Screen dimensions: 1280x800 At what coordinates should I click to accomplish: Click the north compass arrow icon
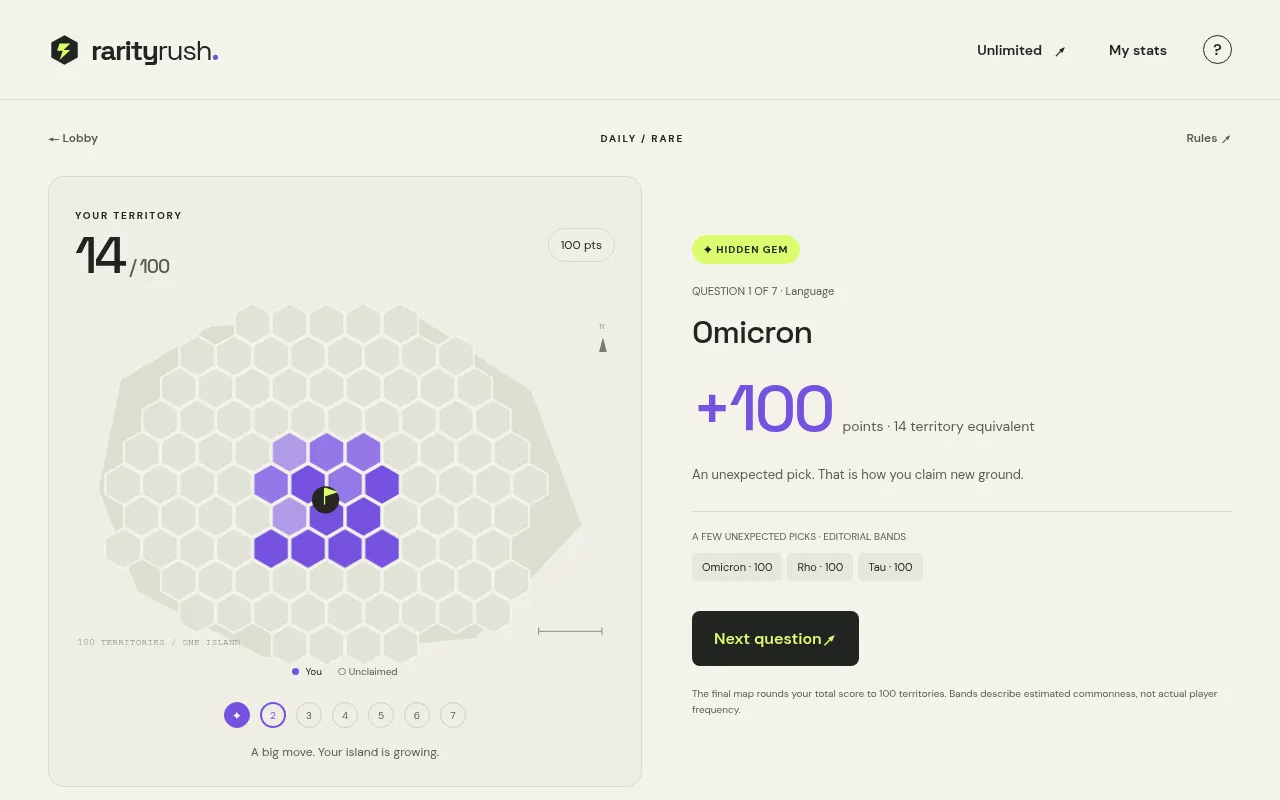(x=603, y=344)
